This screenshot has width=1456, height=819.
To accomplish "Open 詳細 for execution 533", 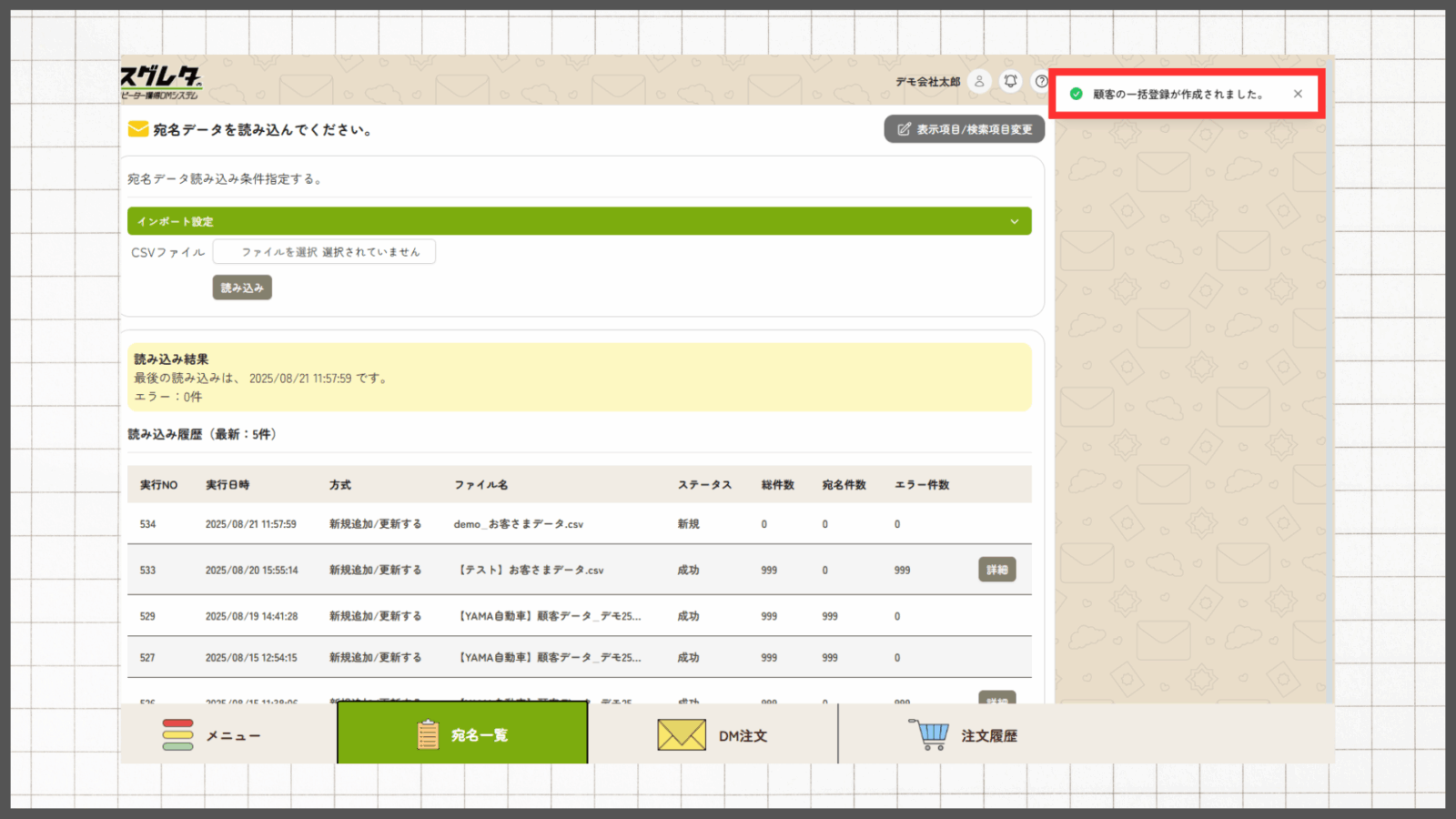I will (996, 570).
